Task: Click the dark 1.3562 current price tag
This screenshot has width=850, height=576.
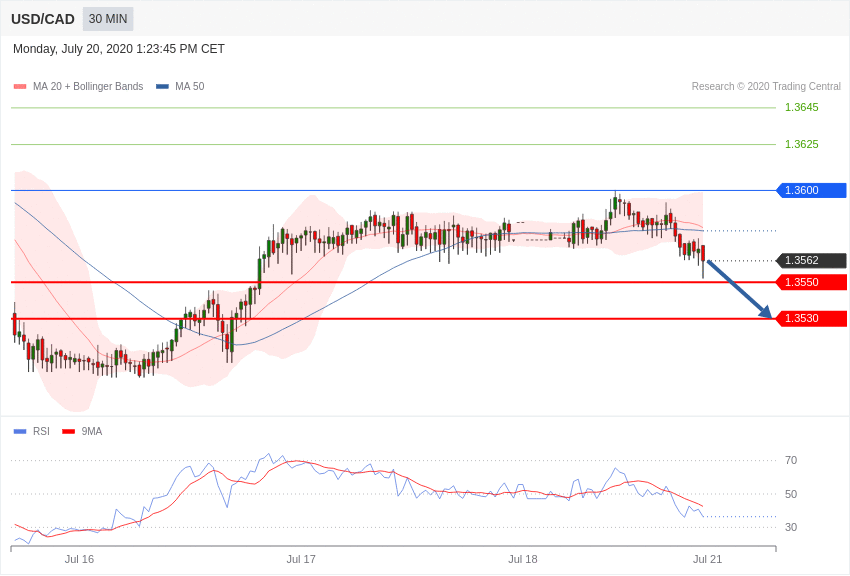Action: point(812,260)
